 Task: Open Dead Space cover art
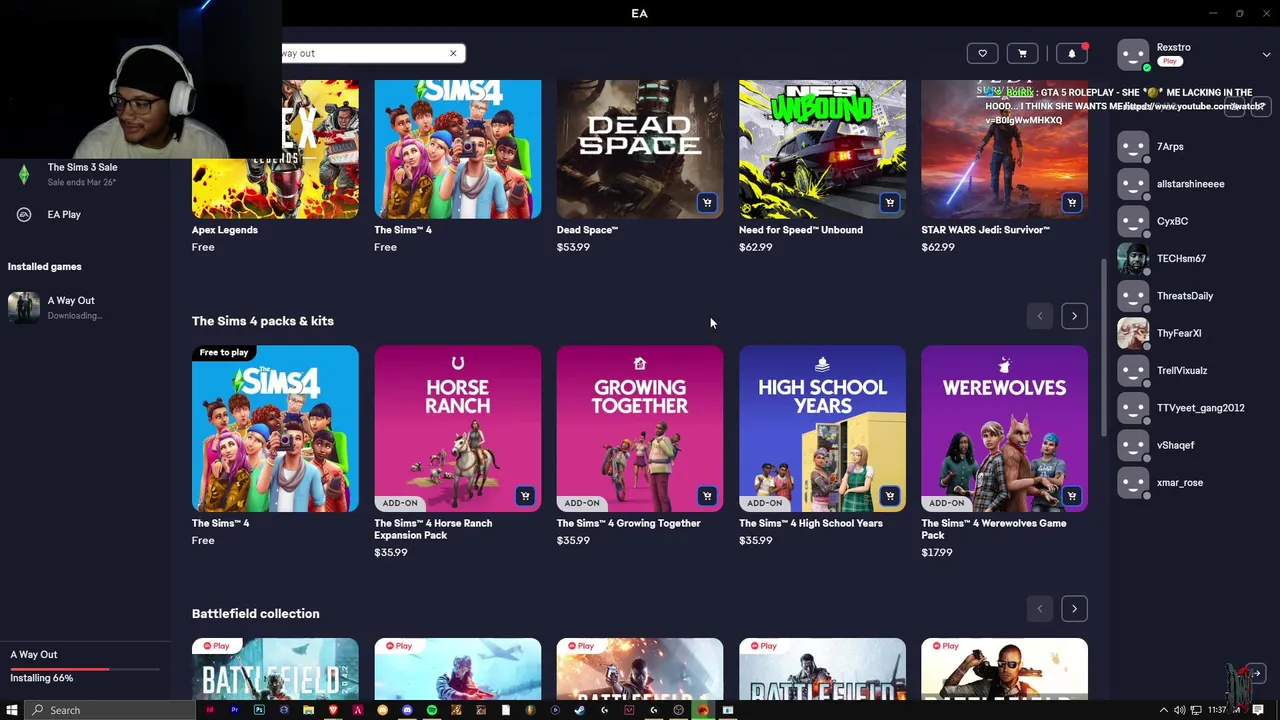640,149
